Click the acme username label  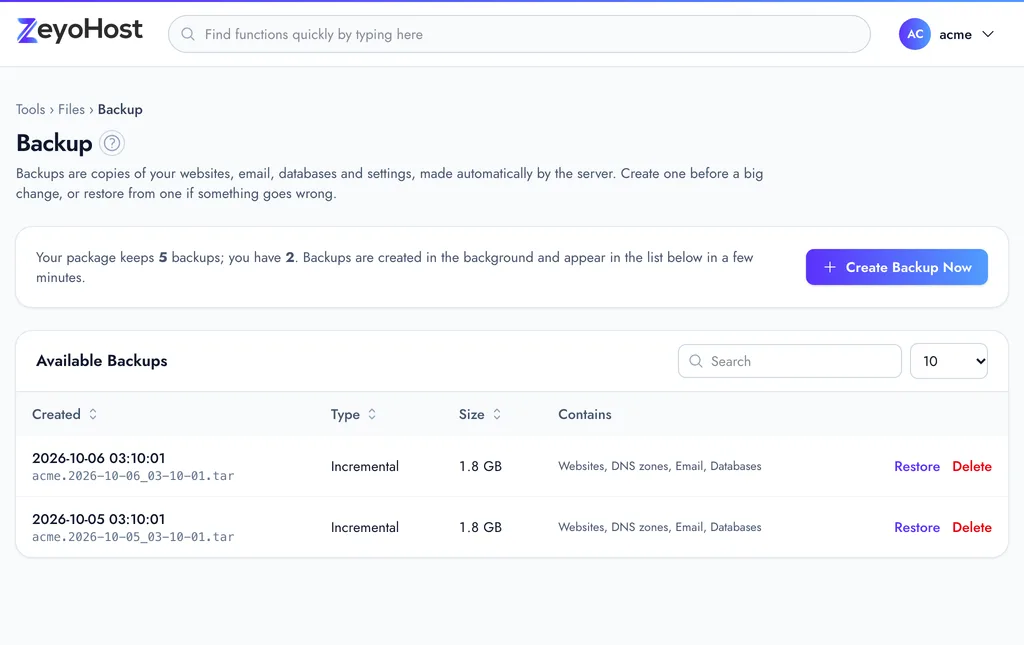pyautogui.click(x=955, y=35)
